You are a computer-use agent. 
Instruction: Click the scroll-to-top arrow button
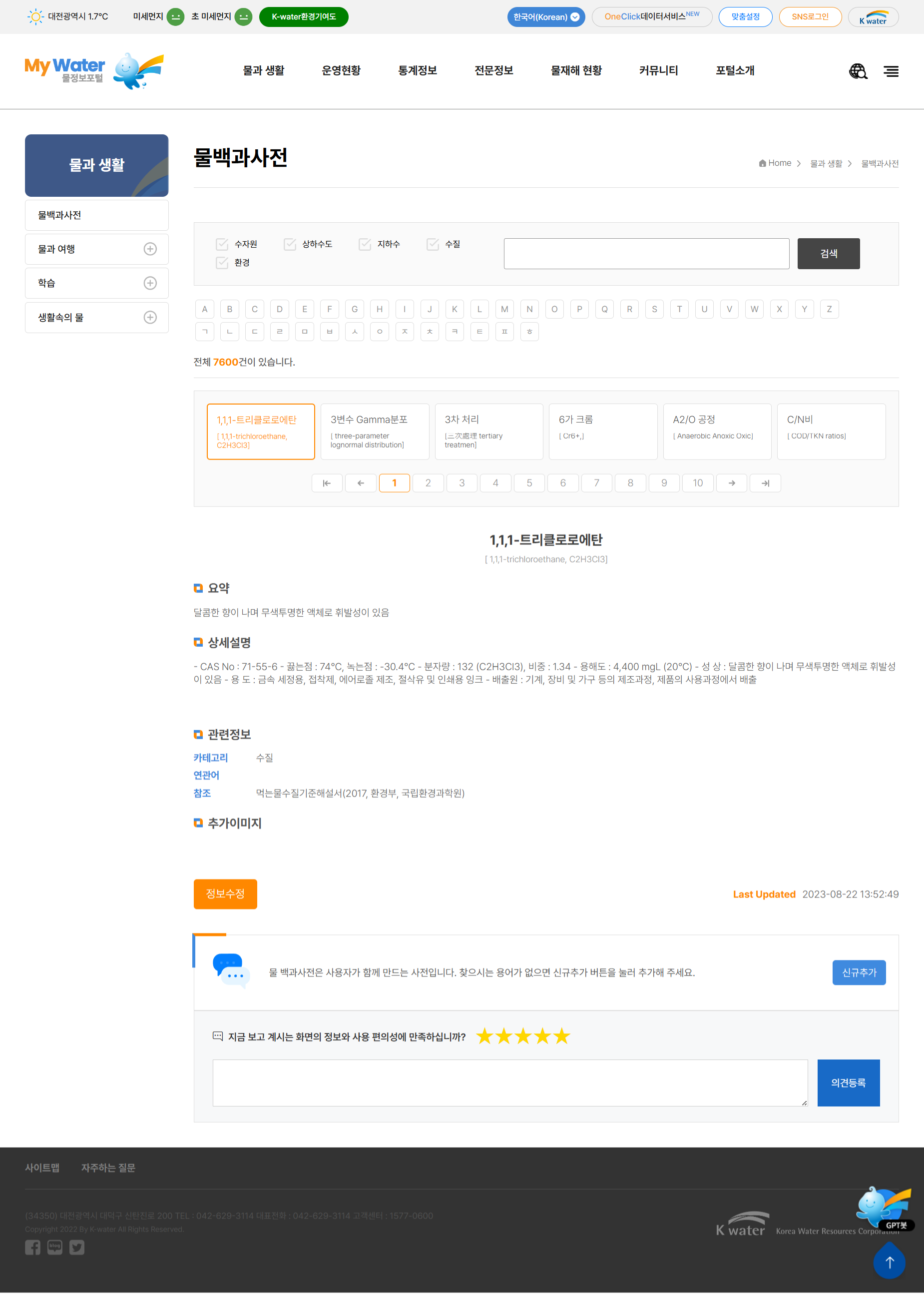click(x=890, y=1263)
